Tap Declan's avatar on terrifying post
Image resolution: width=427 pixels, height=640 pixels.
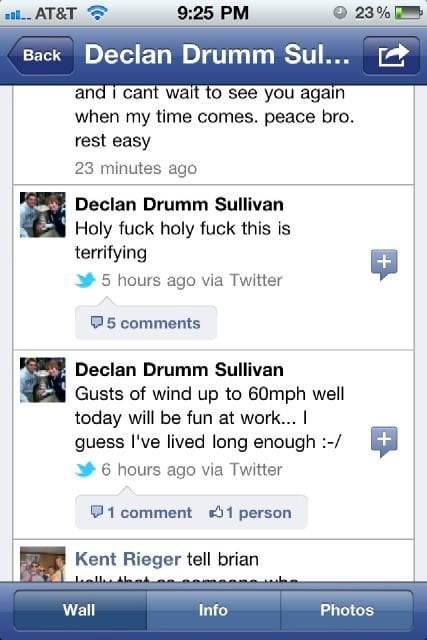(x=43, y=215)
